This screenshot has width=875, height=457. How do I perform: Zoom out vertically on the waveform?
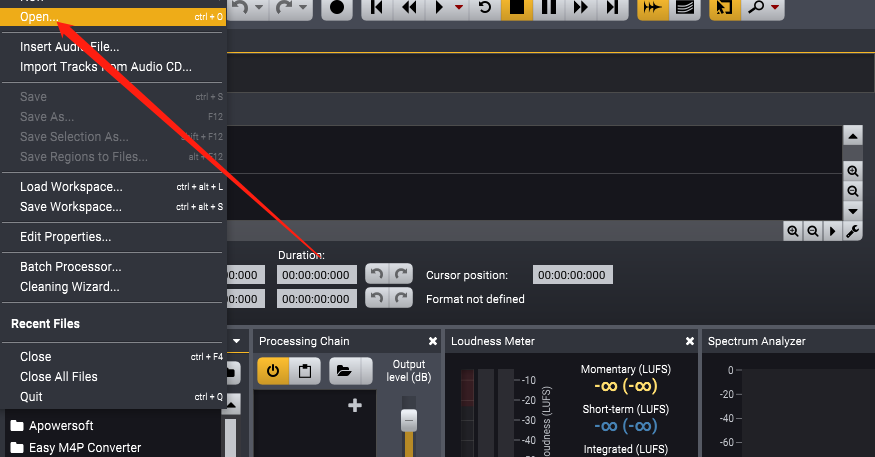[853, 191]
